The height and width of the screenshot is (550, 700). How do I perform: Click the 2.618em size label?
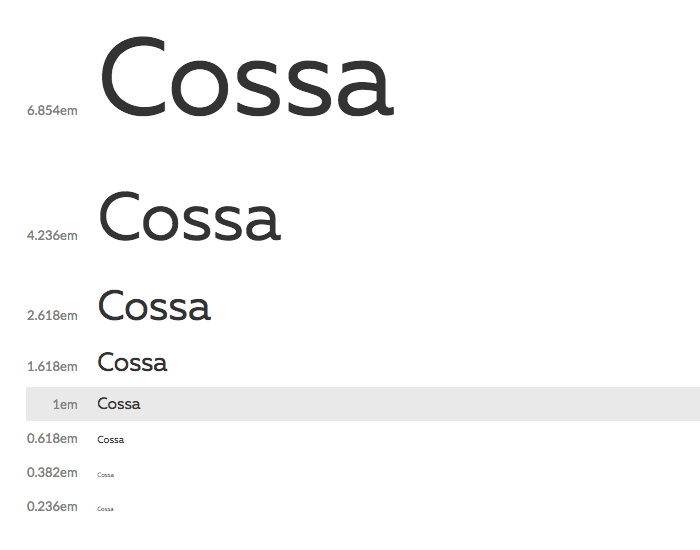pyautogui.click(x=52, y=315)
